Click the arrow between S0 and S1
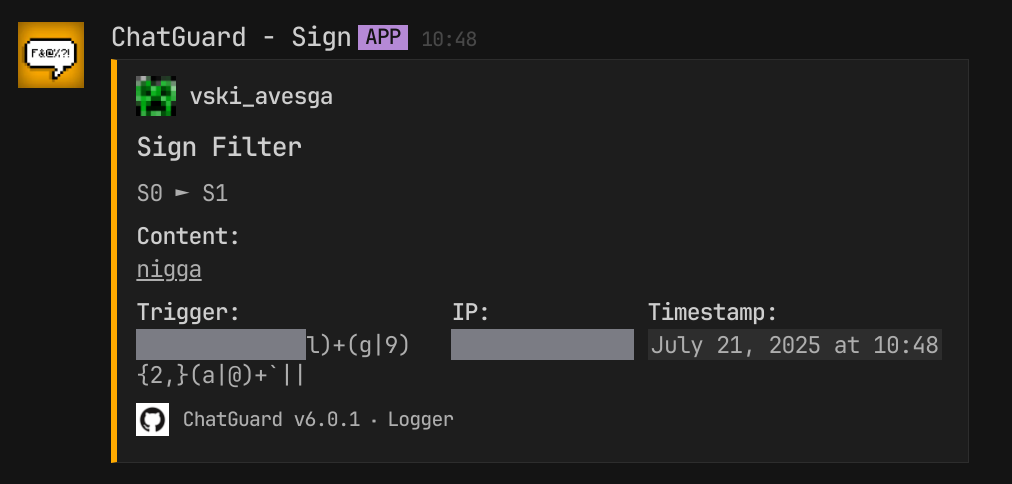Screen dimensions: 1012x484 pyautogui.click(x=183, y=193)
